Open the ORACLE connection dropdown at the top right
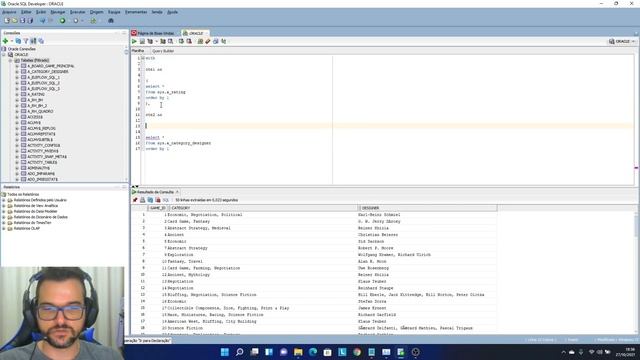Viewport: 640px width, 360px height. pyautogui.click(x=622, y=41)
